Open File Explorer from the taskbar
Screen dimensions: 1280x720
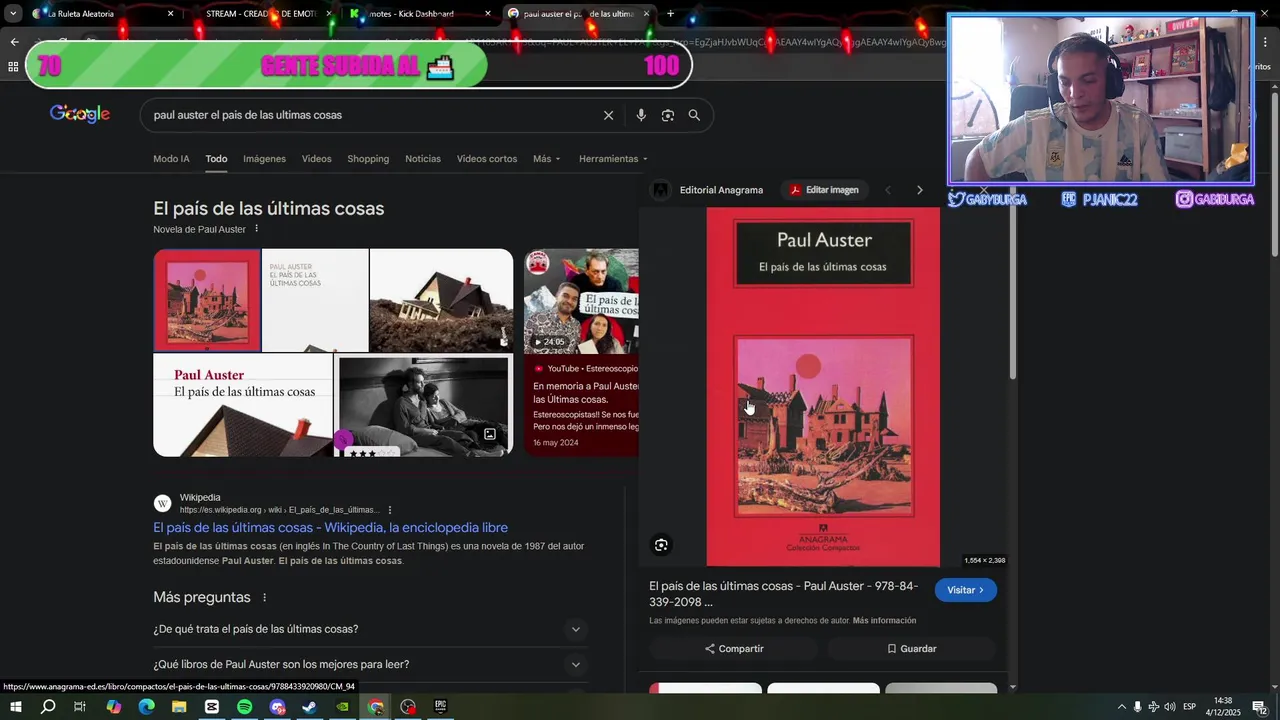179,707
